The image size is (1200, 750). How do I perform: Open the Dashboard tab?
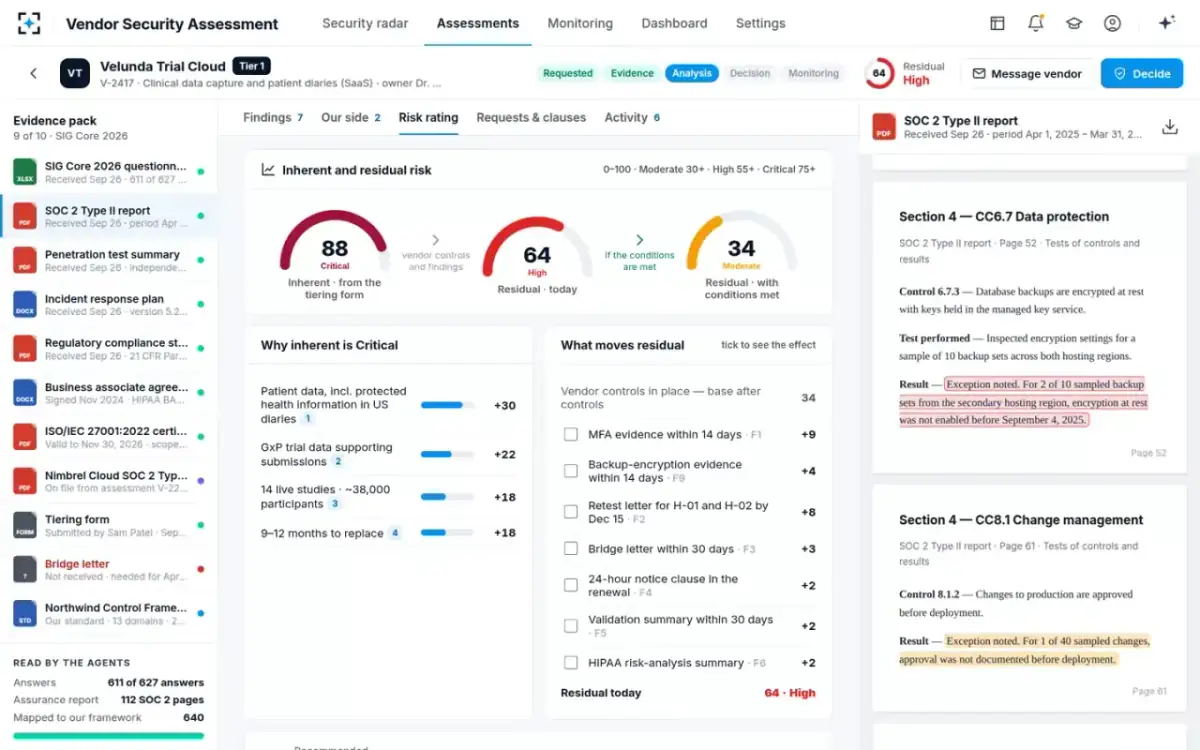[x=674, y=23]
